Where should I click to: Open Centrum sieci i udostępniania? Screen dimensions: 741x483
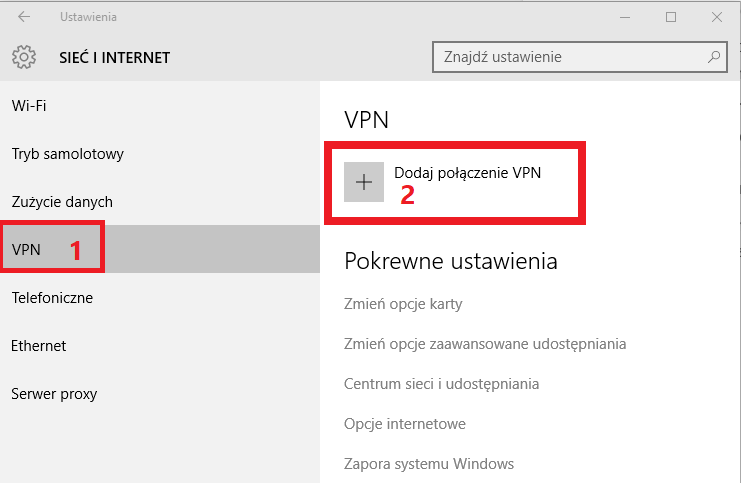[441, 384]
